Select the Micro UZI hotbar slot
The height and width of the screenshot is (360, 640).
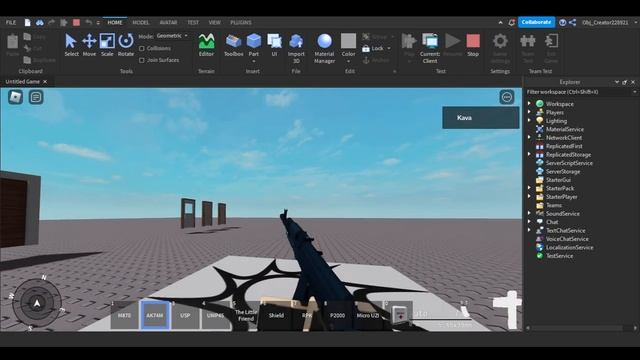[x=368, y=315]
